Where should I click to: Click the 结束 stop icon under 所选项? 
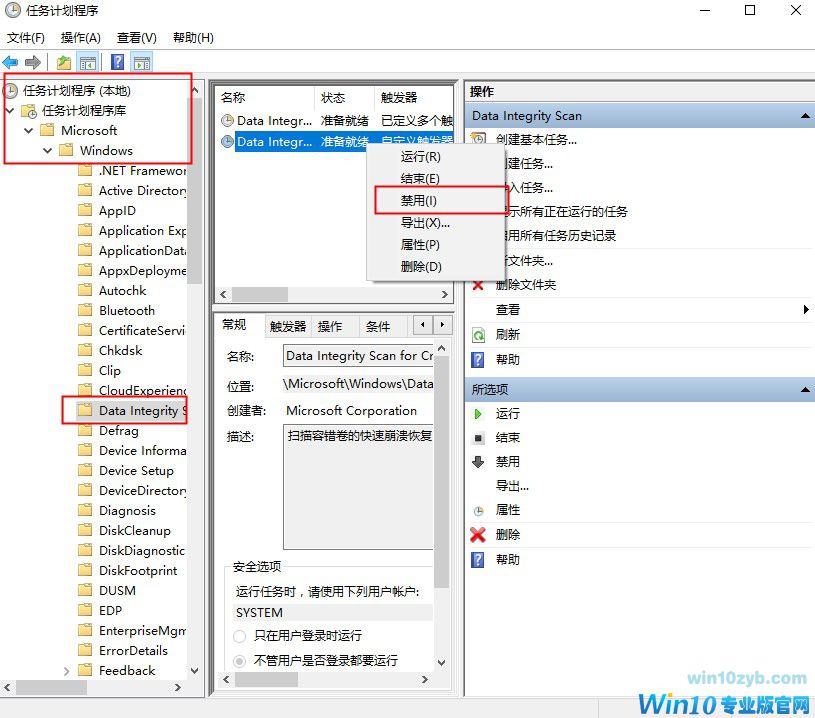(478, 438)
